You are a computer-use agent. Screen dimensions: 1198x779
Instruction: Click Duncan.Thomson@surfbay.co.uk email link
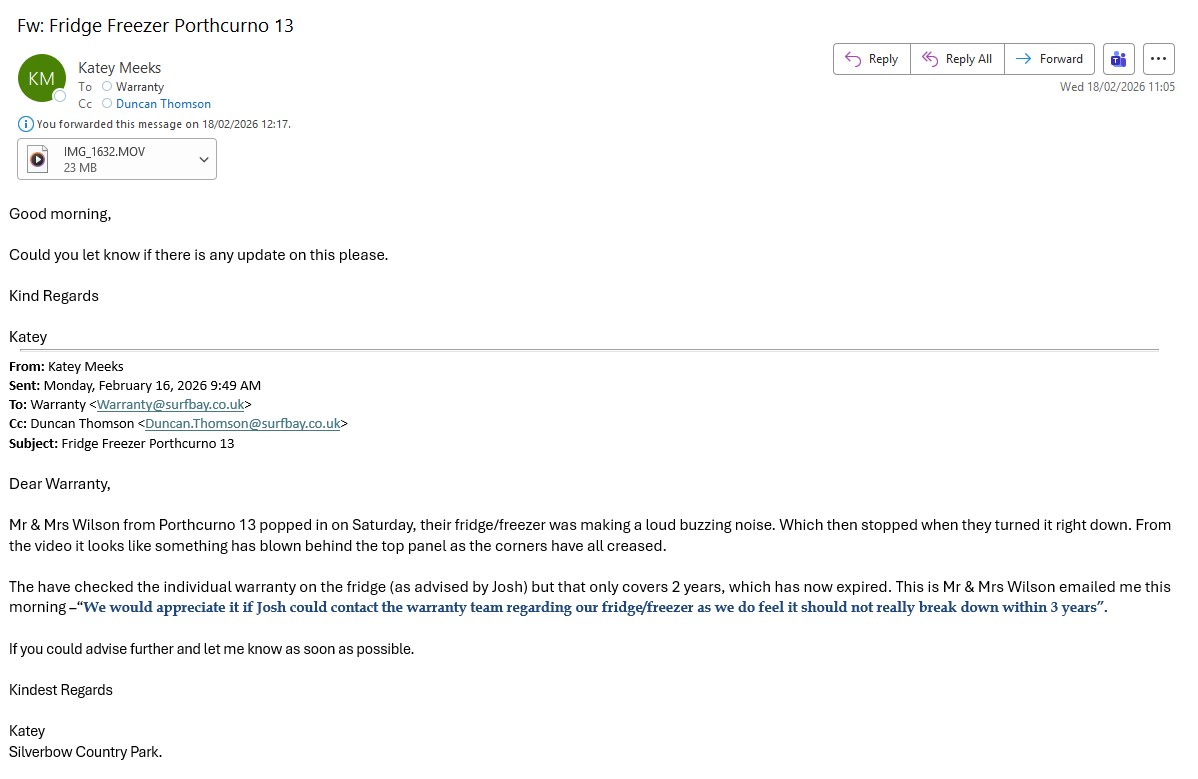243,424
